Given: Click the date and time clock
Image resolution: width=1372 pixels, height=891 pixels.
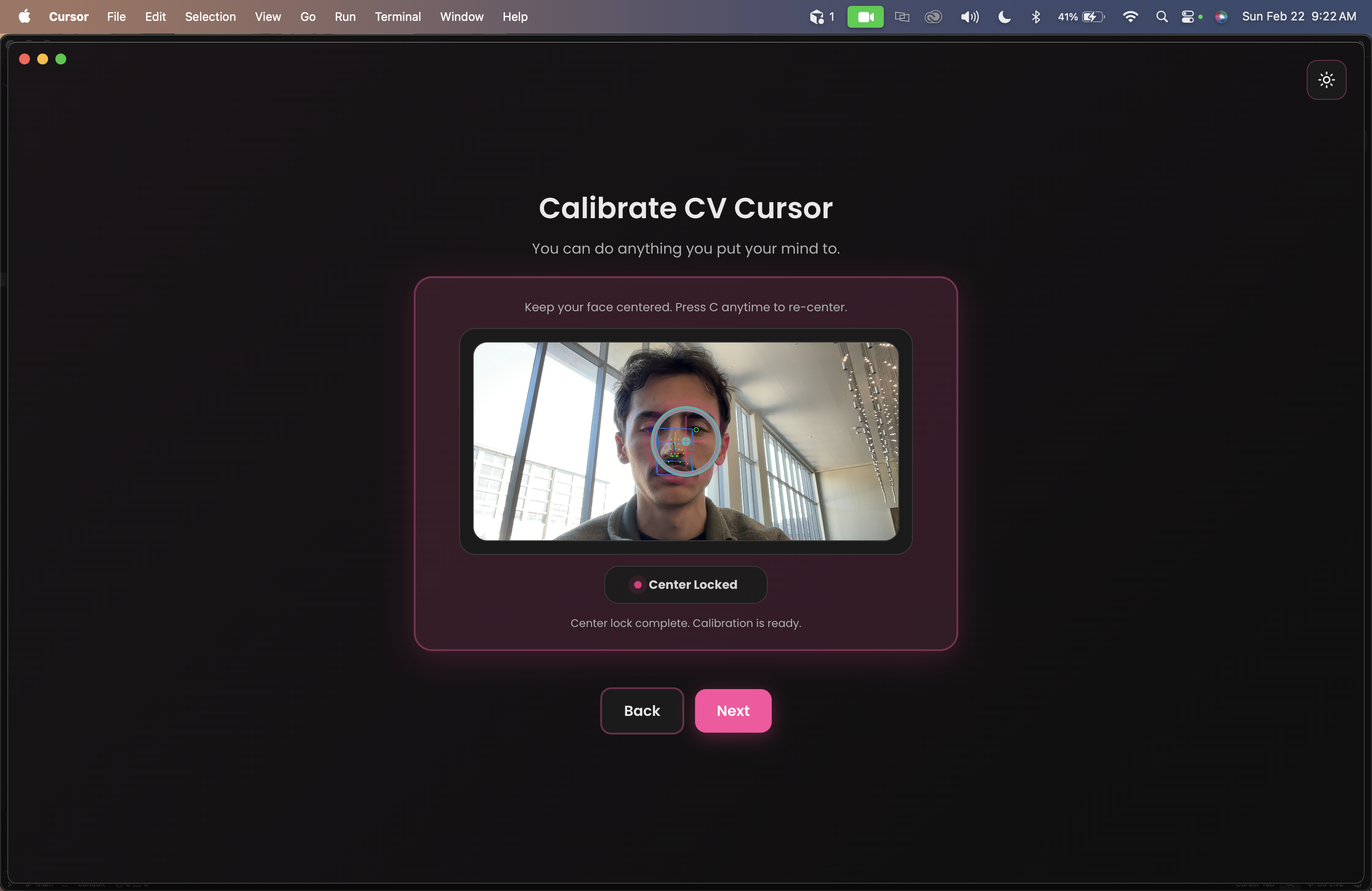Looking at the screenshot, I should tap(1298, 17).
